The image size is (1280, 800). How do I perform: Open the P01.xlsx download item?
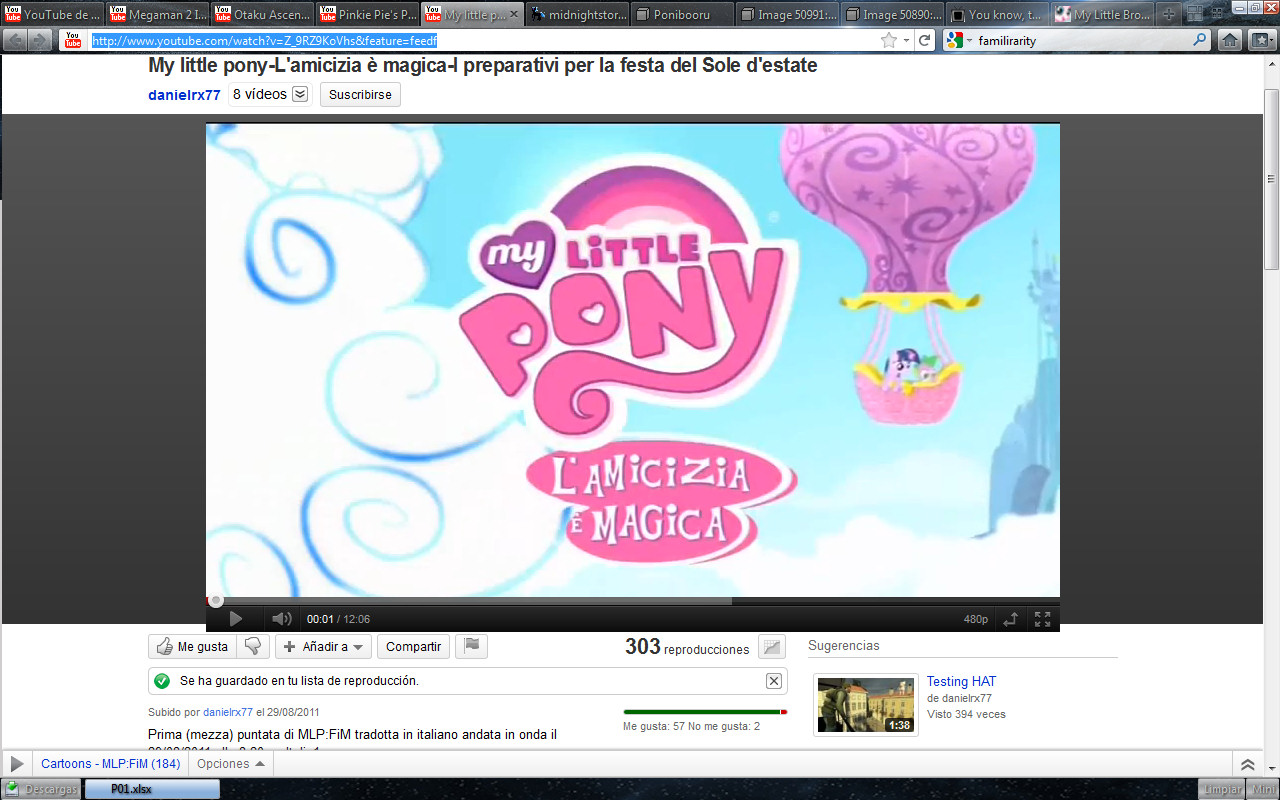point(152,789)
